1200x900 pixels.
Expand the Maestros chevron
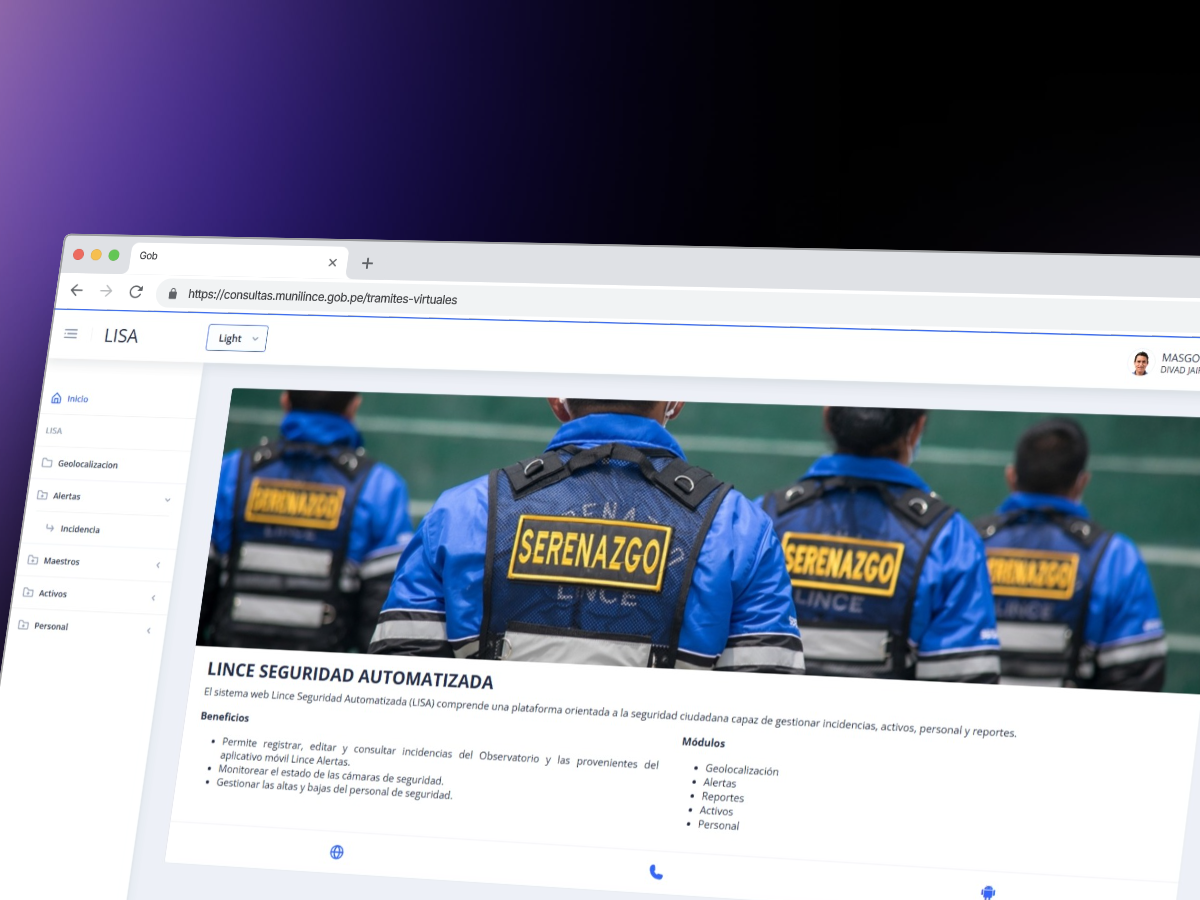tap(158, 566)
